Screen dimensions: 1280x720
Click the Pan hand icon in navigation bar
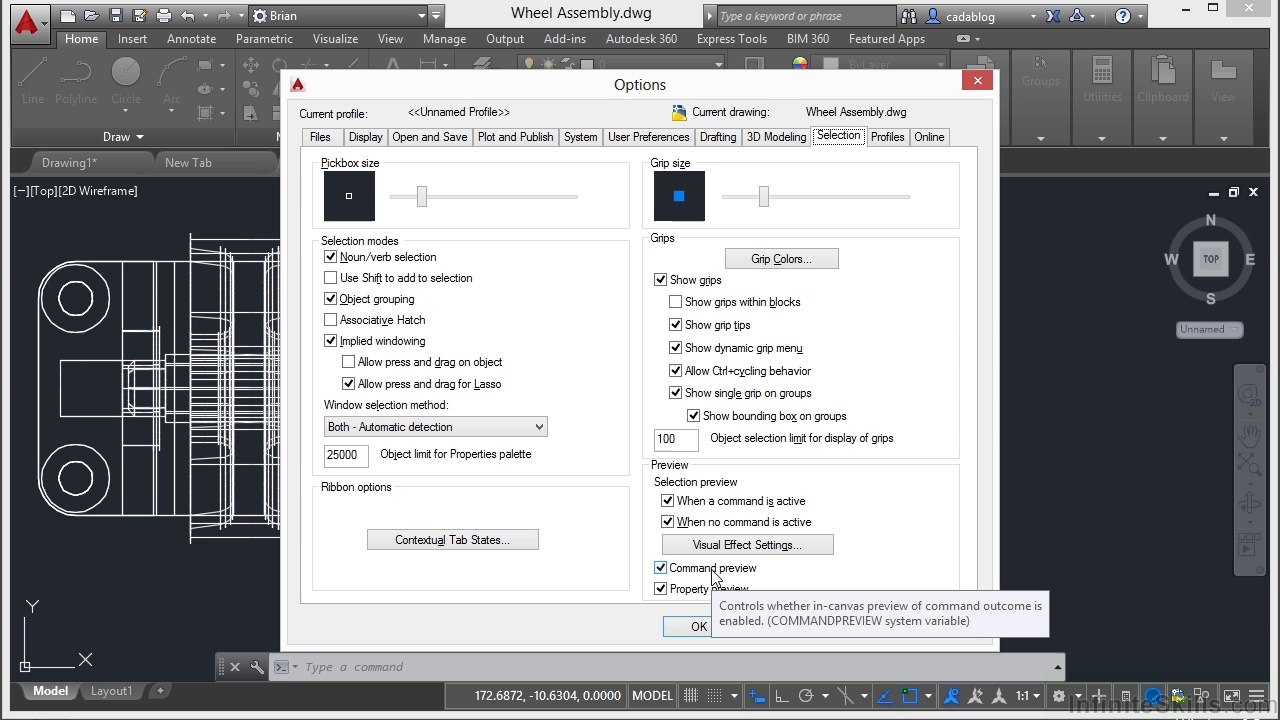[x=1249, y=435]
